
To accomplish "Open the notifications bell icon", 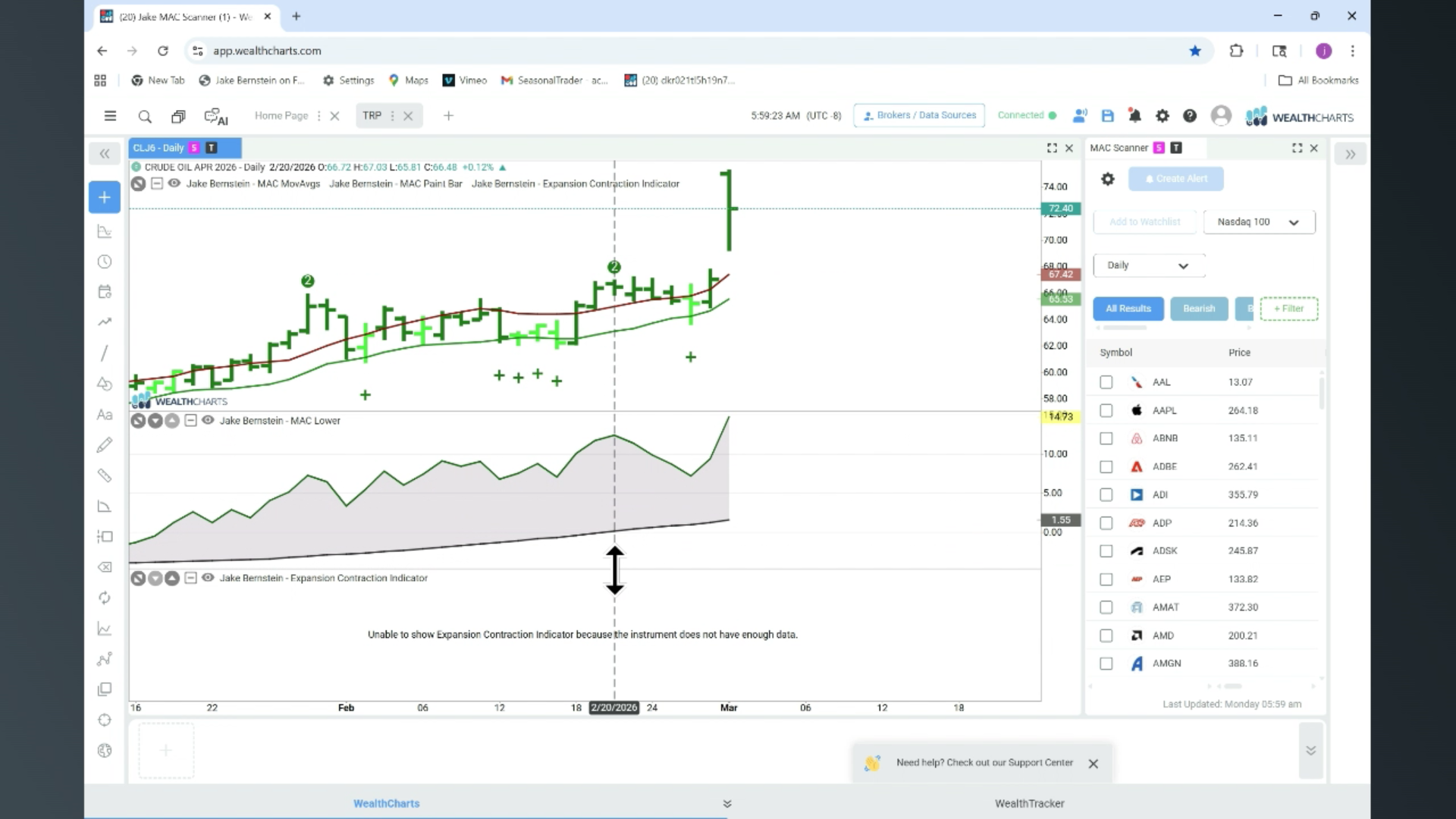I will point(1134,116).
